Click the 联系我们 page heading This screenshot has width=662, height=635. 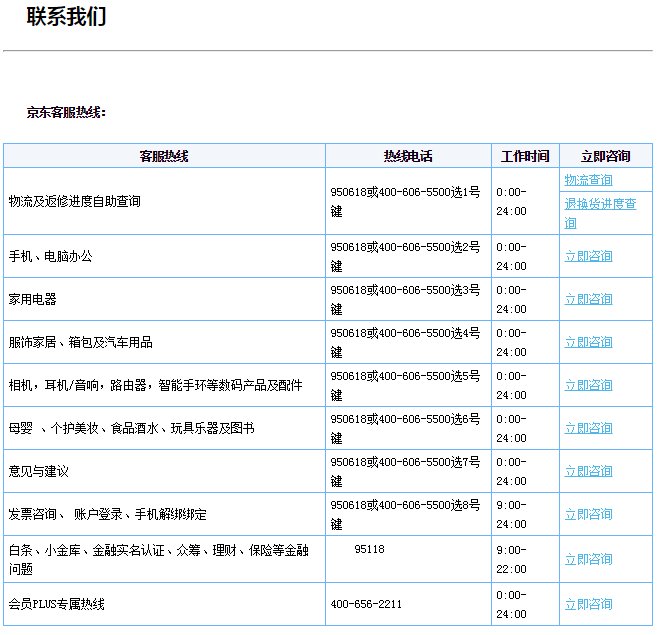pos(66,17)
